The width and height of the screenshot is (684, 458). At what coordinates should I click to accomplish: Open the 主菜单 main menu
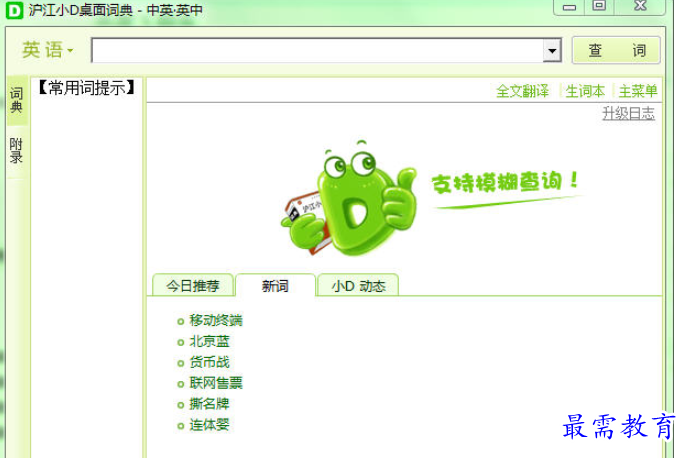(x=637, y=91)
